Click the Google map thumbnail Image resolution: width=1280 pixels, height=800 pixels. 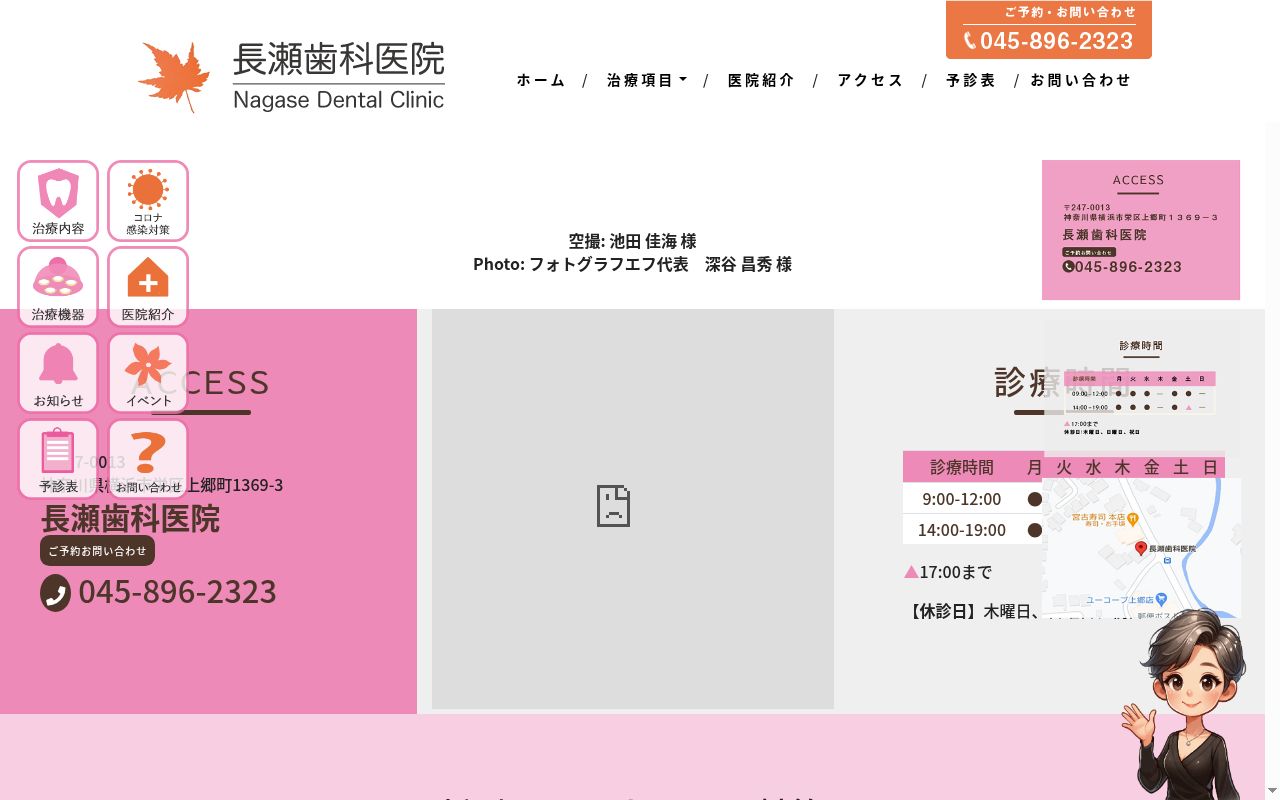click(1141, 547)
